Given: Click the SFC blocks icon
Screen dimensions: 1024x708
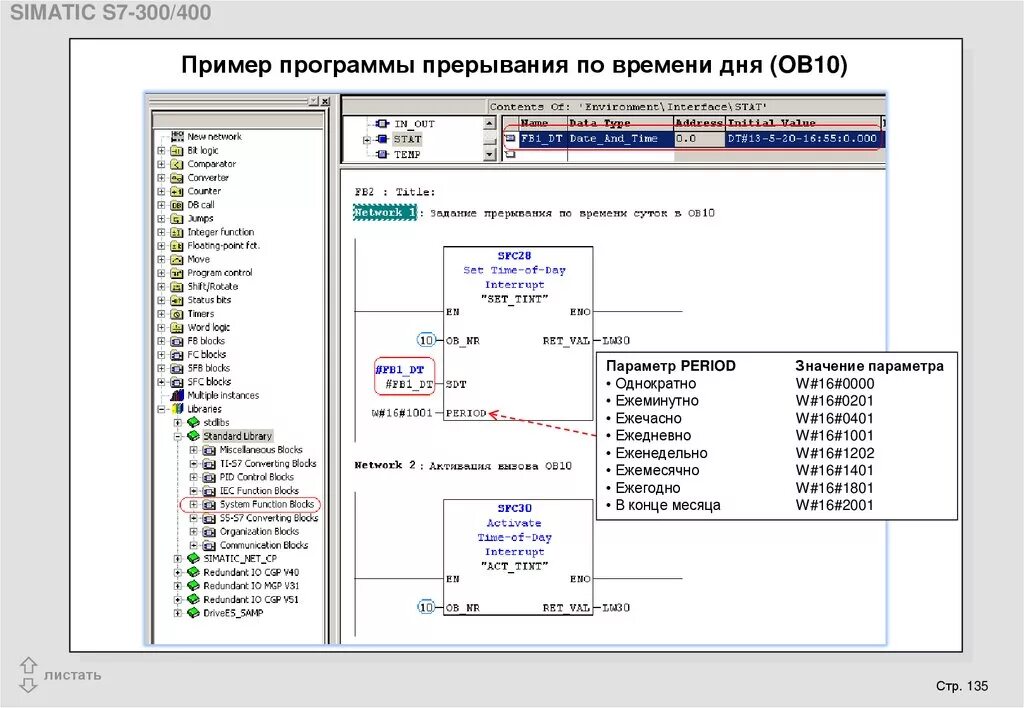Looking at the screenshot, I should [x=176, y=382].
